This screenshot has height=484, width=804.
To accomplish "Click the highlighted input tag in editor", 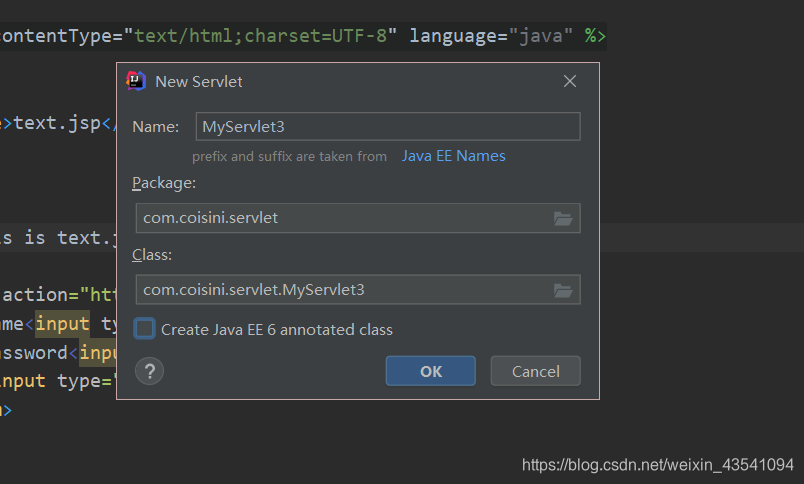I will [62, 324].
